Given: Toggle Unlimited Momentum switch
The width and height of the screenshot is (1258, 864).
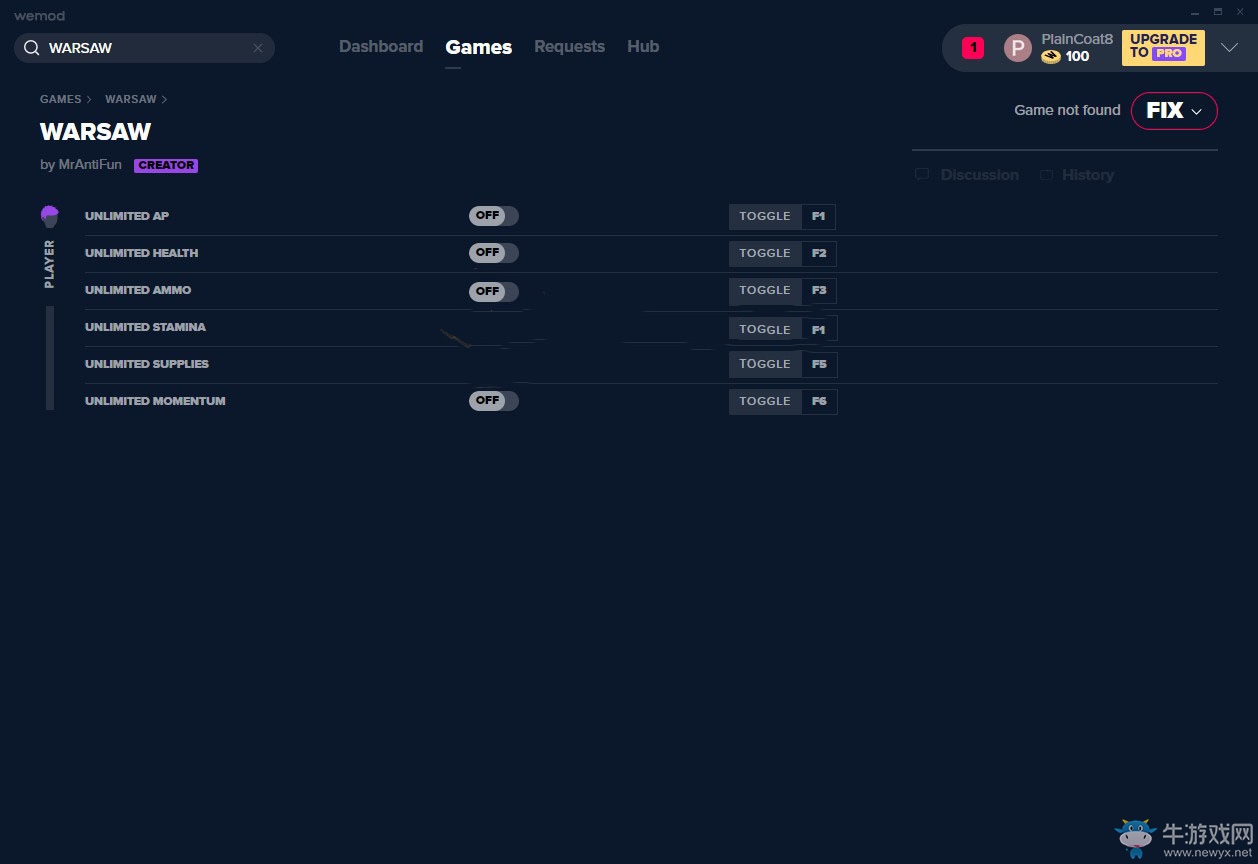Looking at the screenshot, I should point(494,401).
